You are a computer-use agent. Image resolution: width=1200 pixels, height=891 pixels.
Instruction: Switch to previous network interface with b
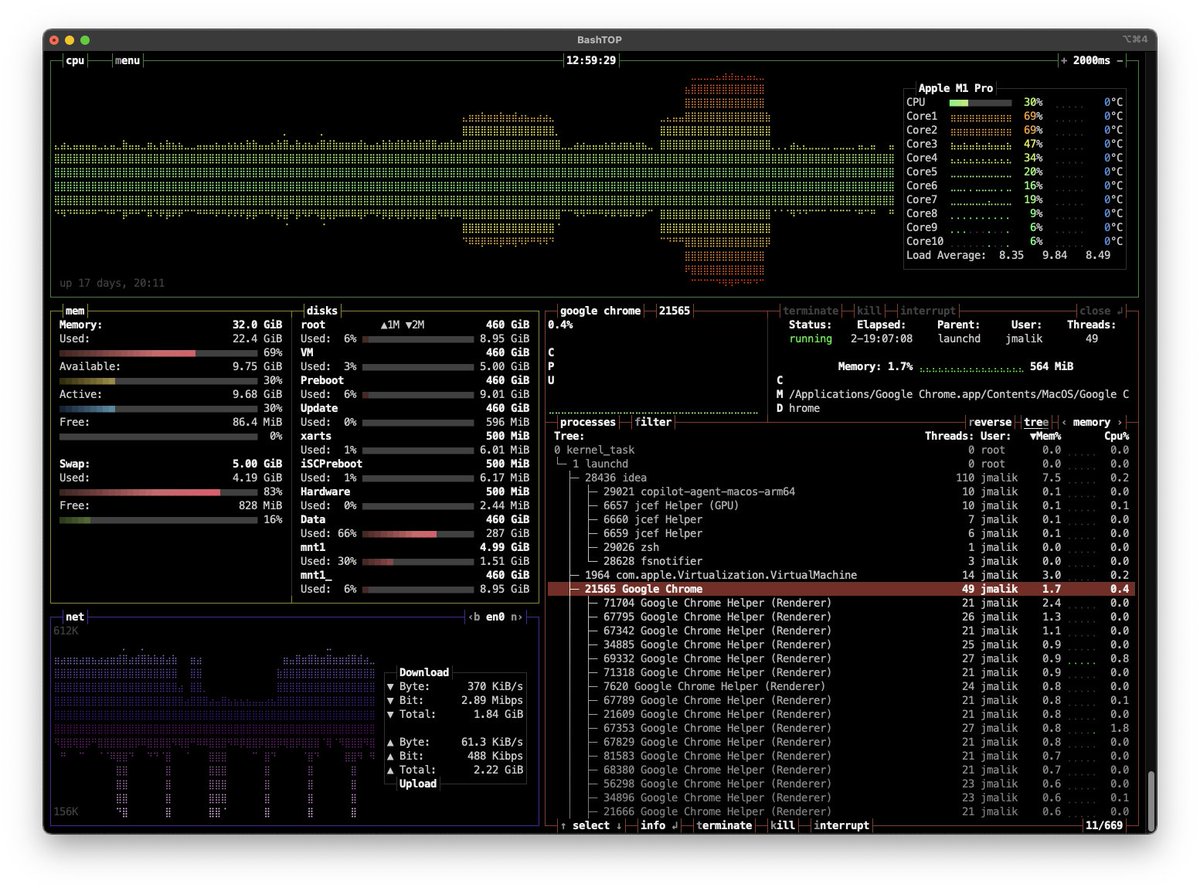(476, 617)
